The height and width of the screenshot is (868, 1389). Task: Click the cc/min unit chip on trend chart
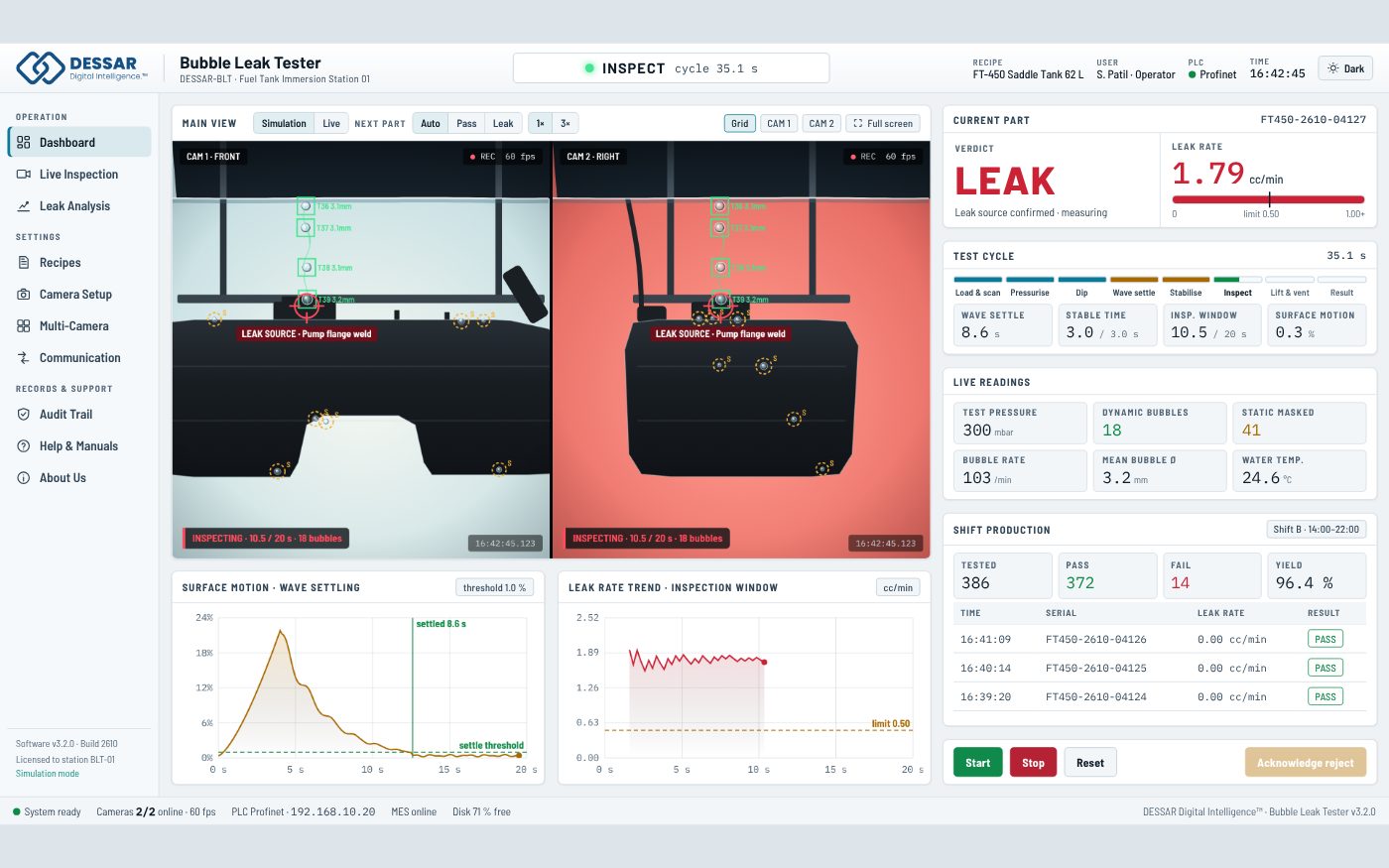[898, 587]
